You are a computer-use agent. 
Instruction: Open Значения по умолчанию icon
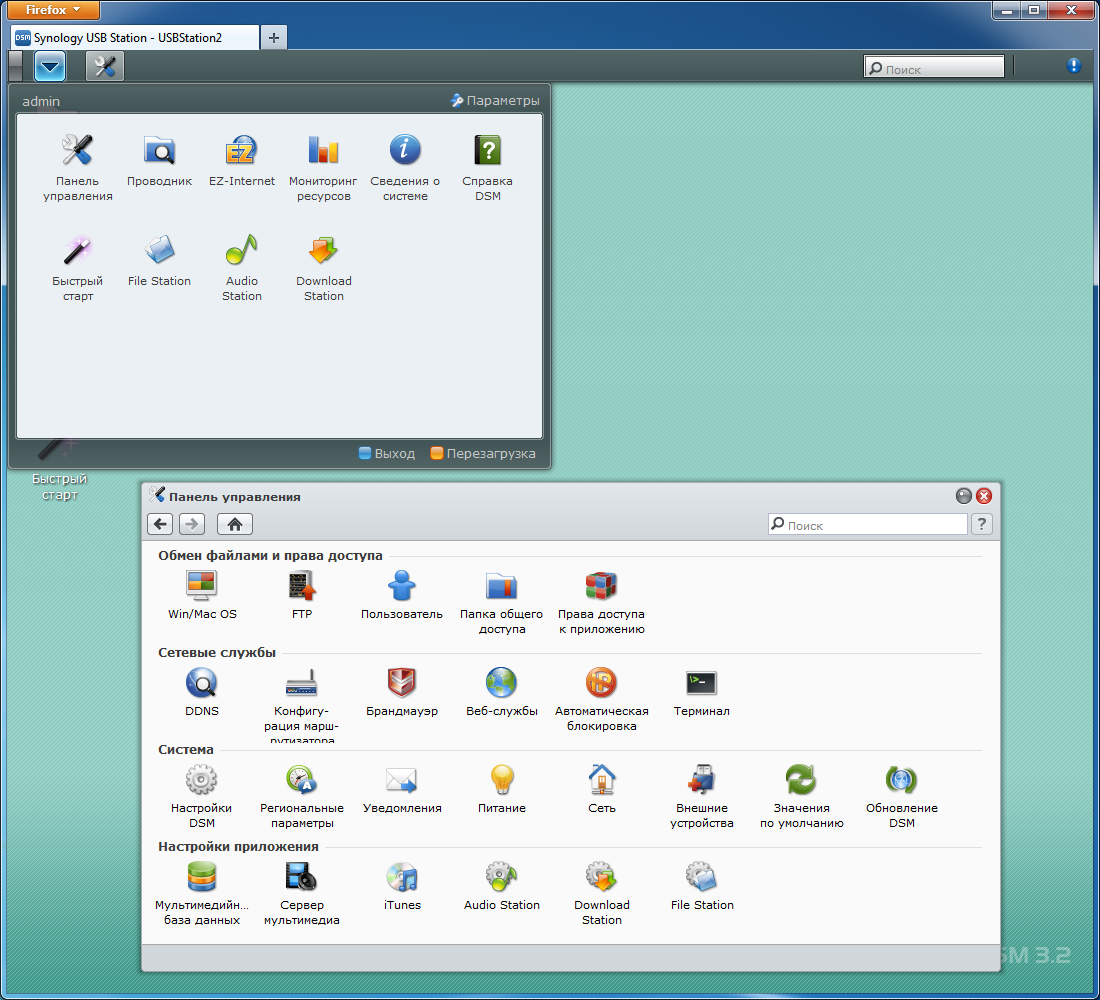click(x=801, y=796)
